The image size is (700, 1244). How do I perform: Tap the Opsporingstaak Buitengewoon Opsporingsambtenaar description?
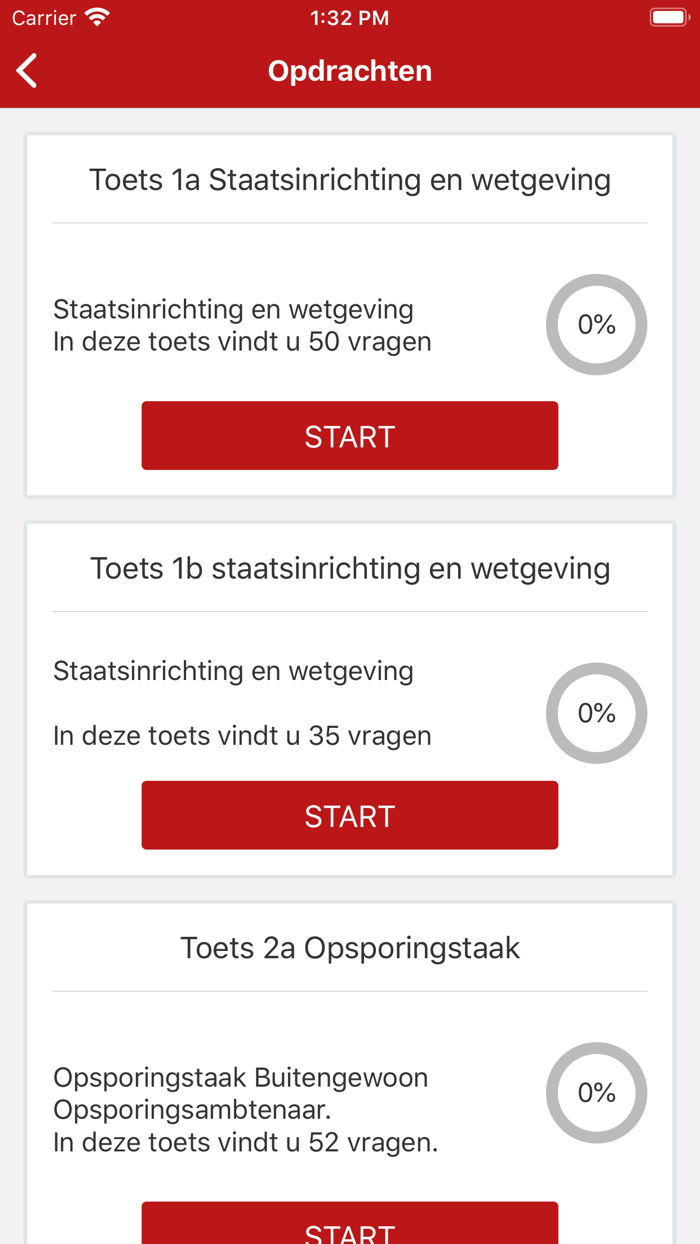[x=240, y=1093]
